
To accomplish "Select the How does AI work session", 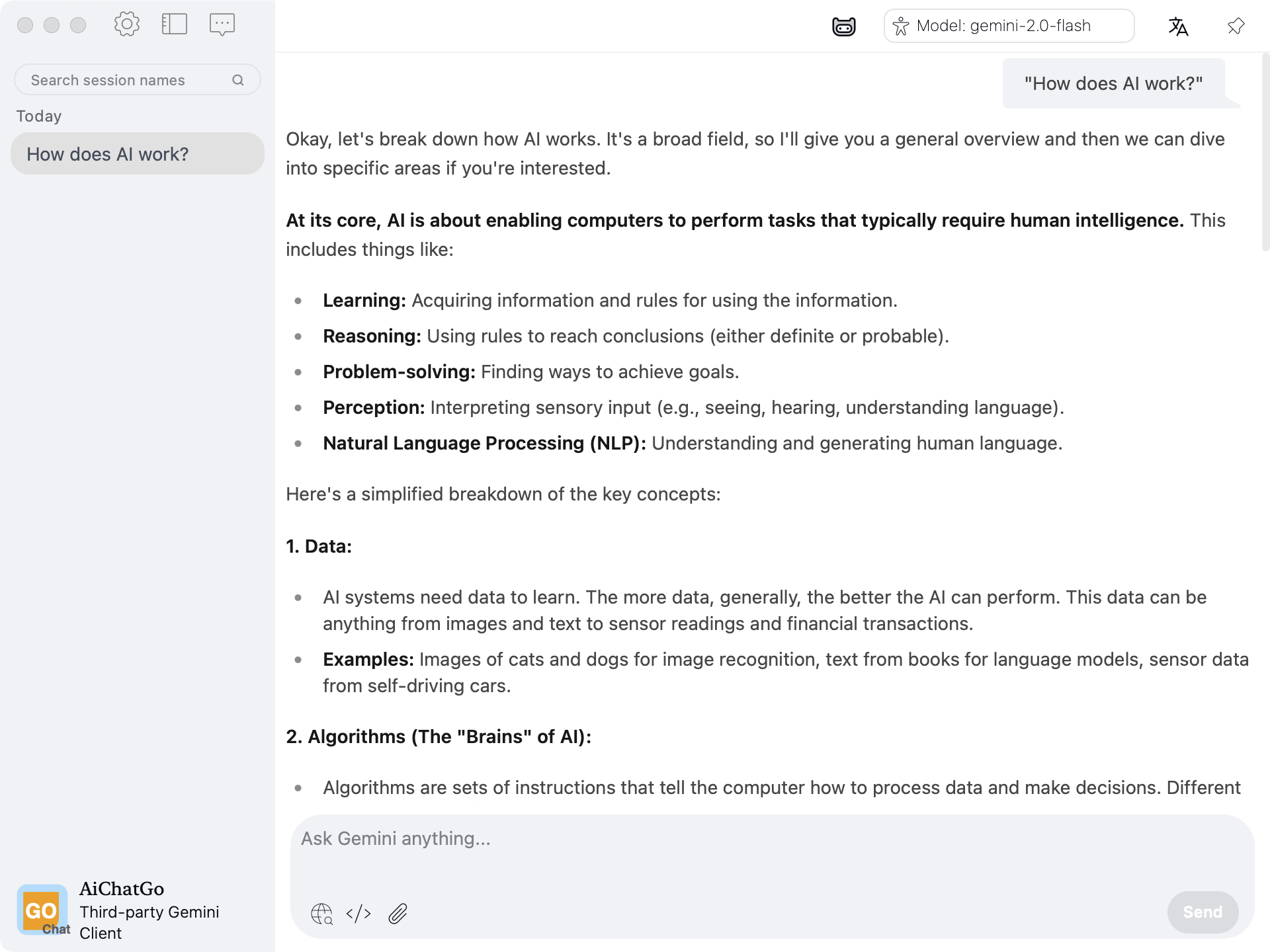I will 138,154.
